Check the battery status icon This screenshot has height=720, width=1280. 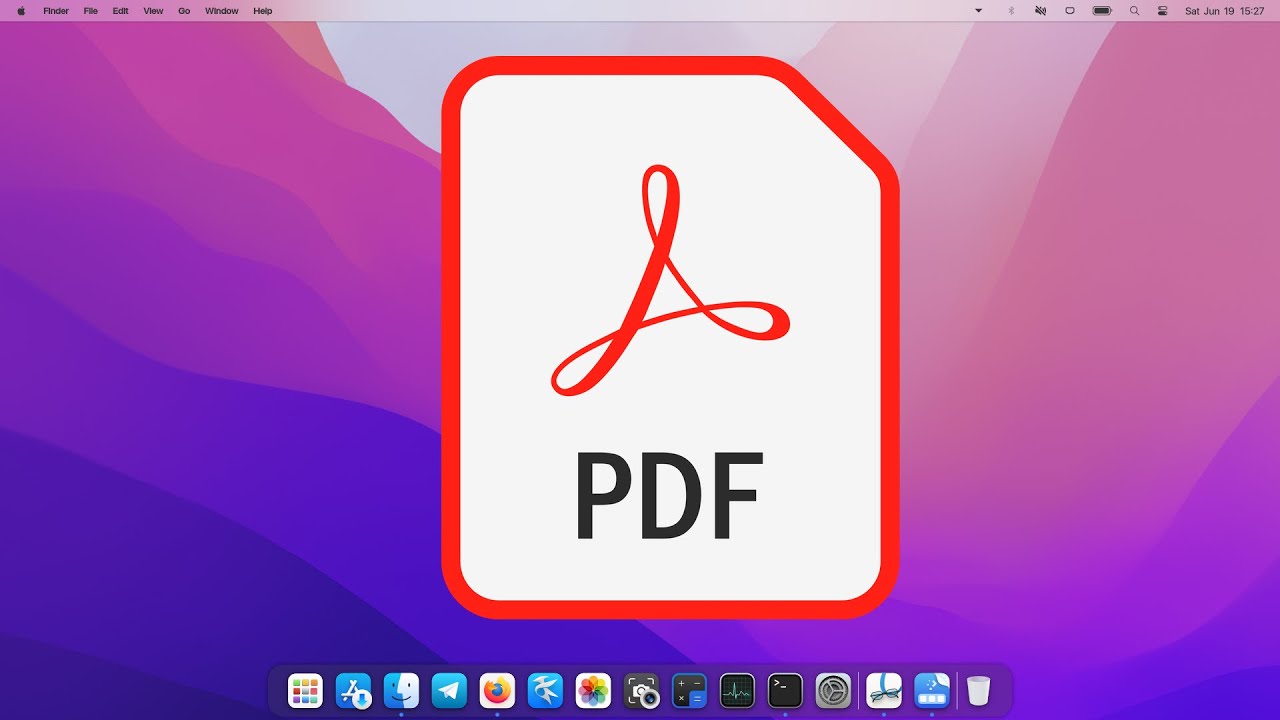coord(1102,11)
